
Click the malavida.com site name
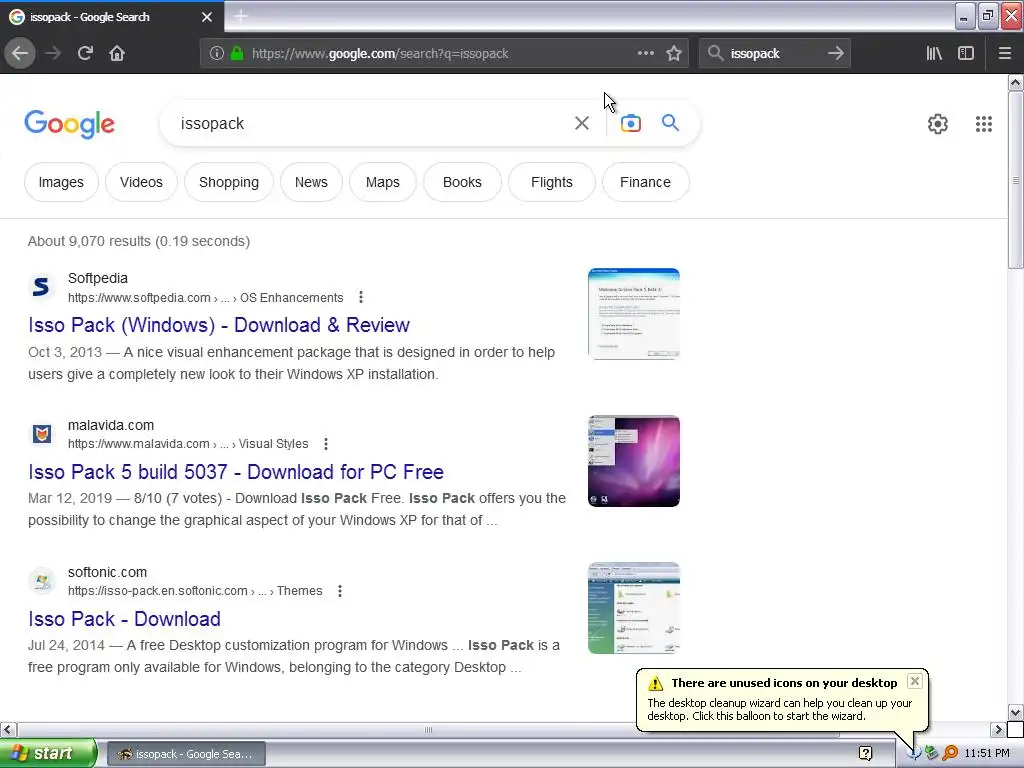pos(111,425)
